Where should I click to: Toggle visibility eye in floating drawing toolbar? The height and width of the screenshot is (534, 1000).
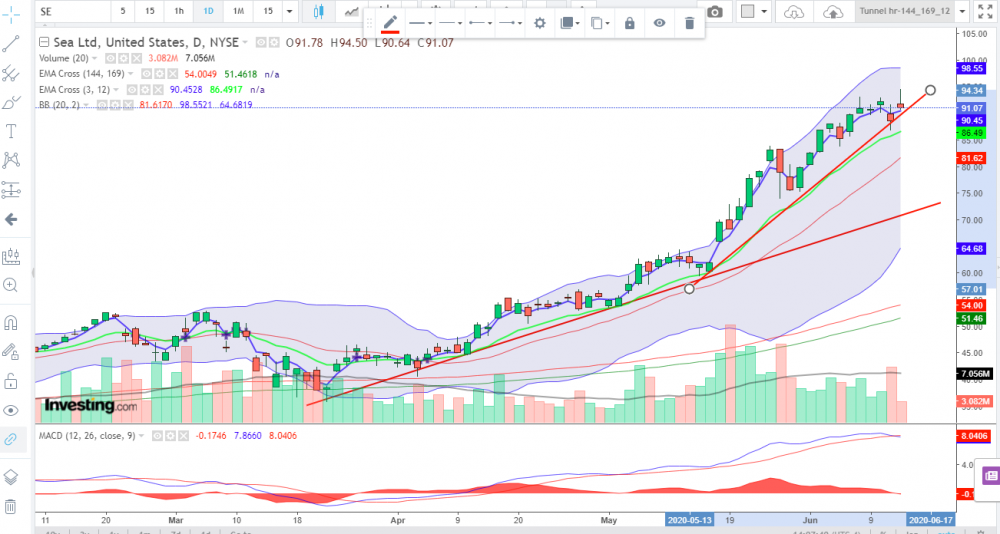point(660,23)
